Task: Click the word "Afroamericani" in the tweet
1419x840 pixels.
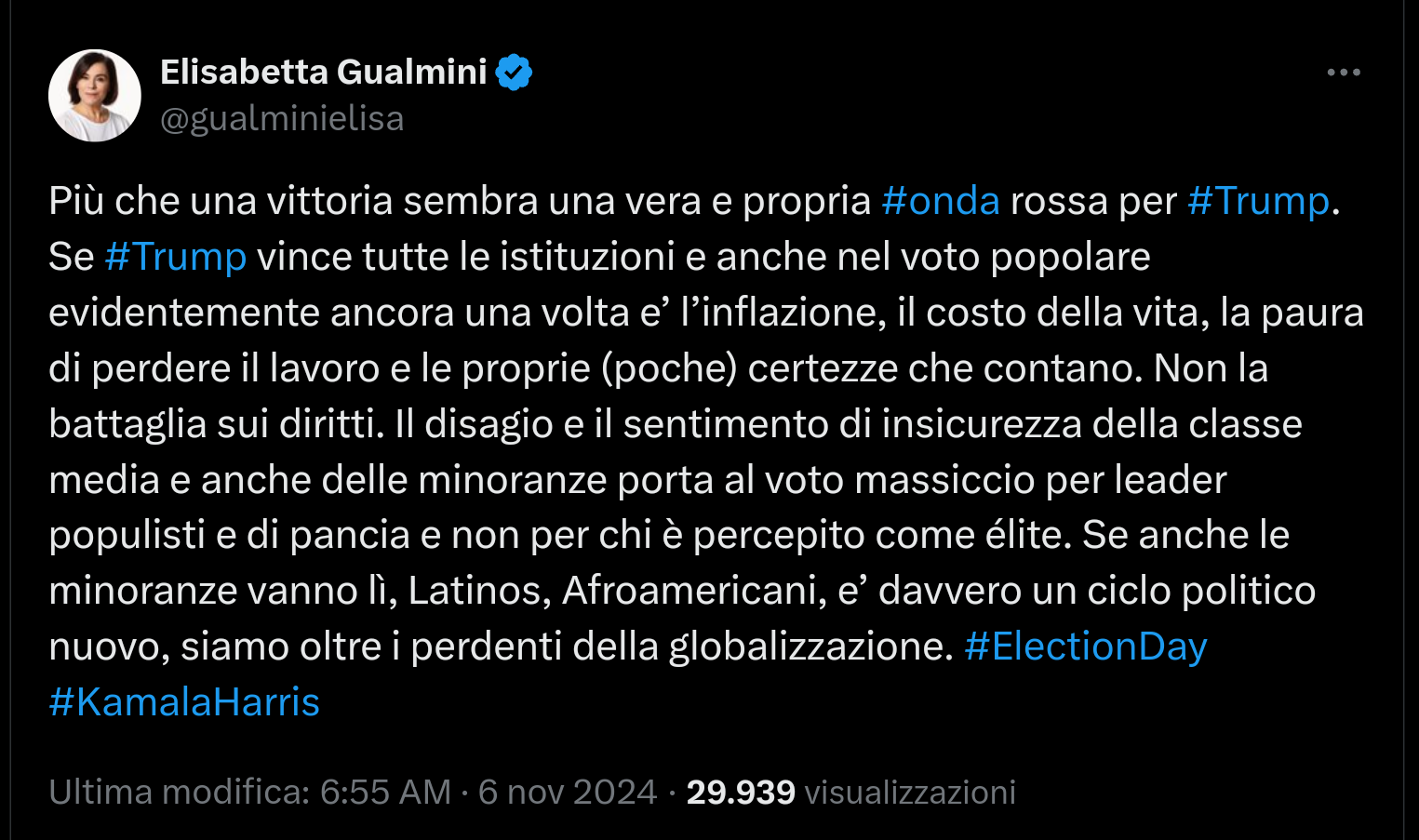Action: point(694,591)
